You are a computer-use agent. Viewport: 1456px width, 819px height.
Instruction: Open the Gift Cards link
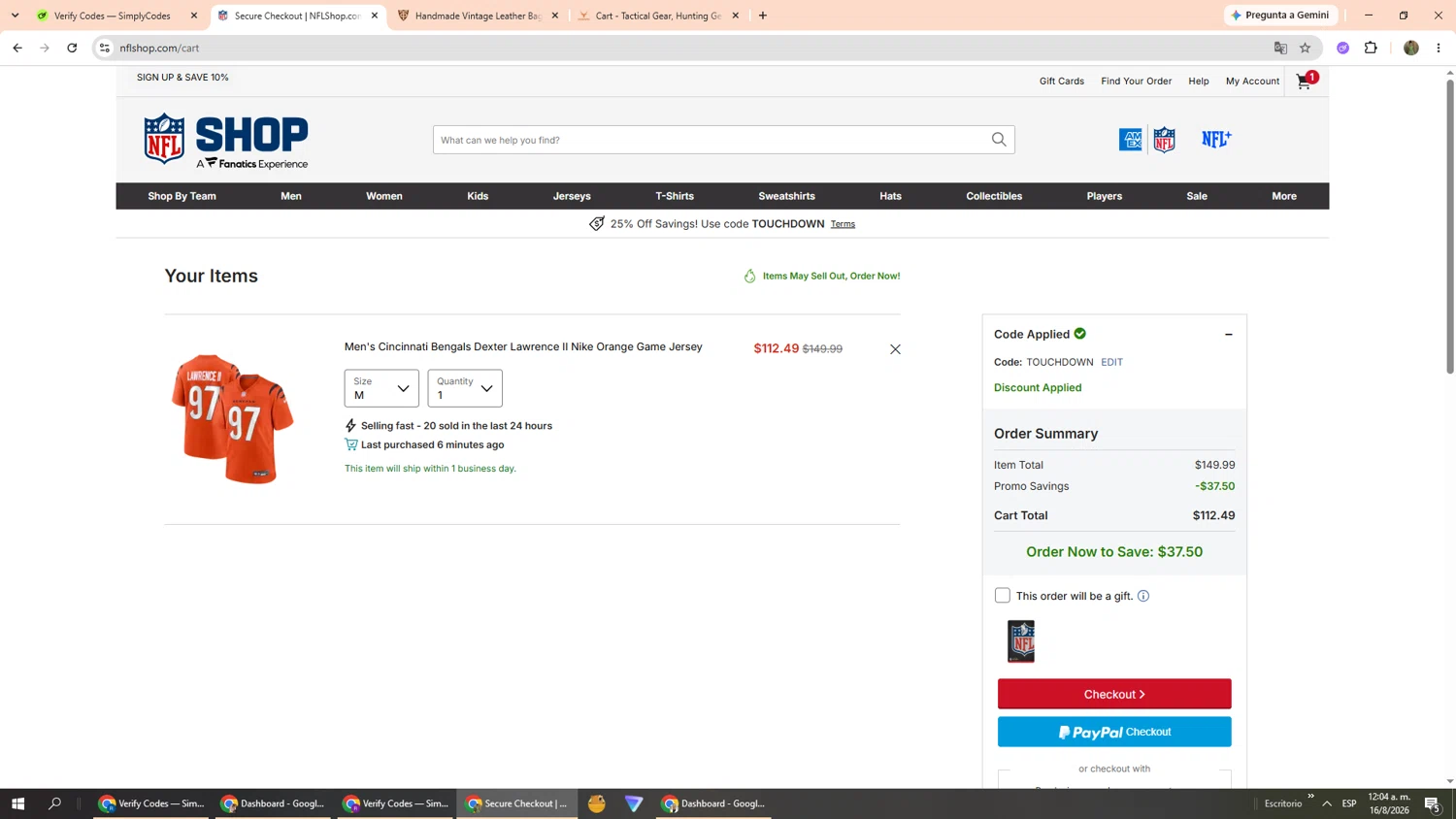pyautogui.click(x=1062, y=82)
